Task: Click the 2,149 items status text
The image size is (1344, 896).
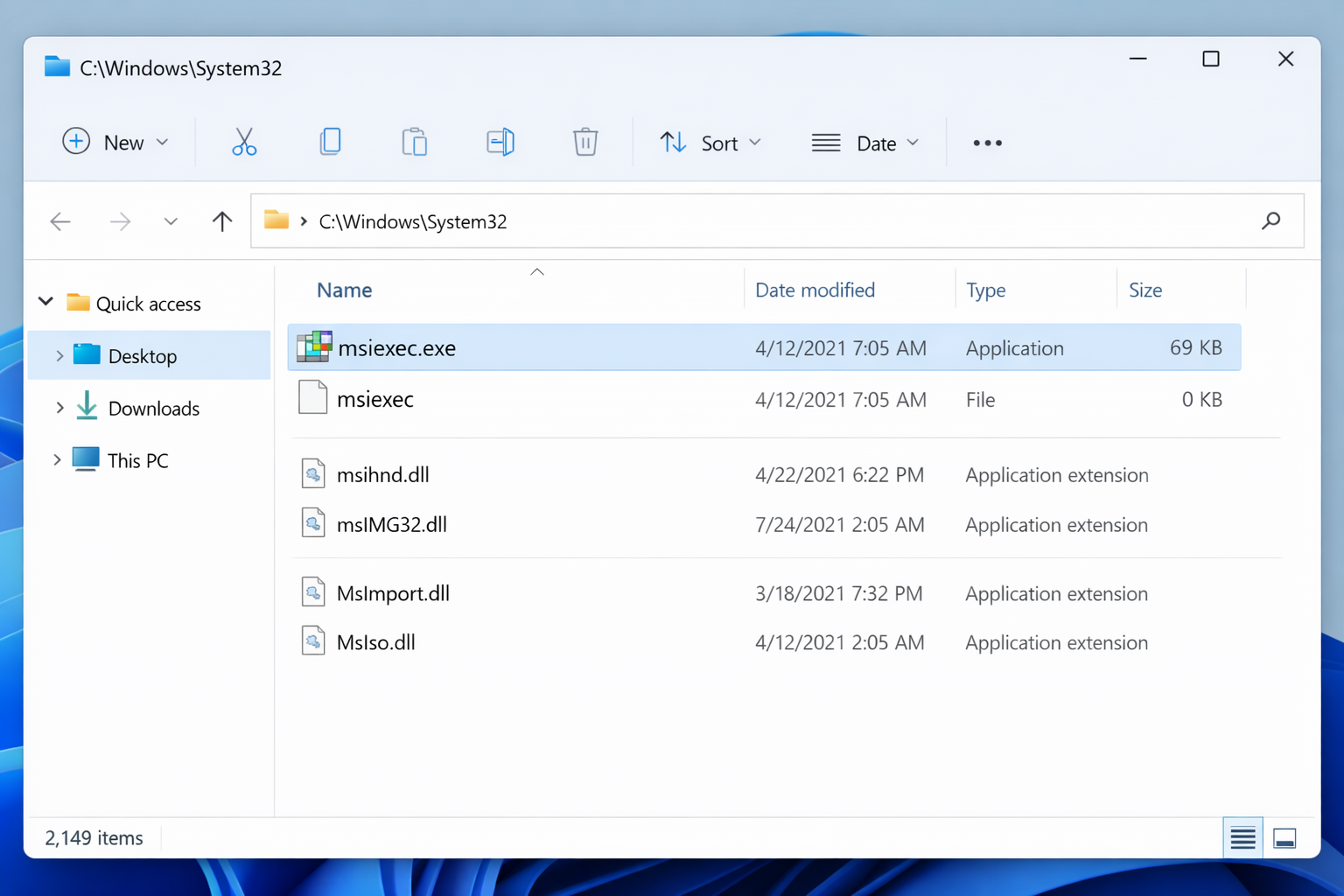Action: (94, 838)
